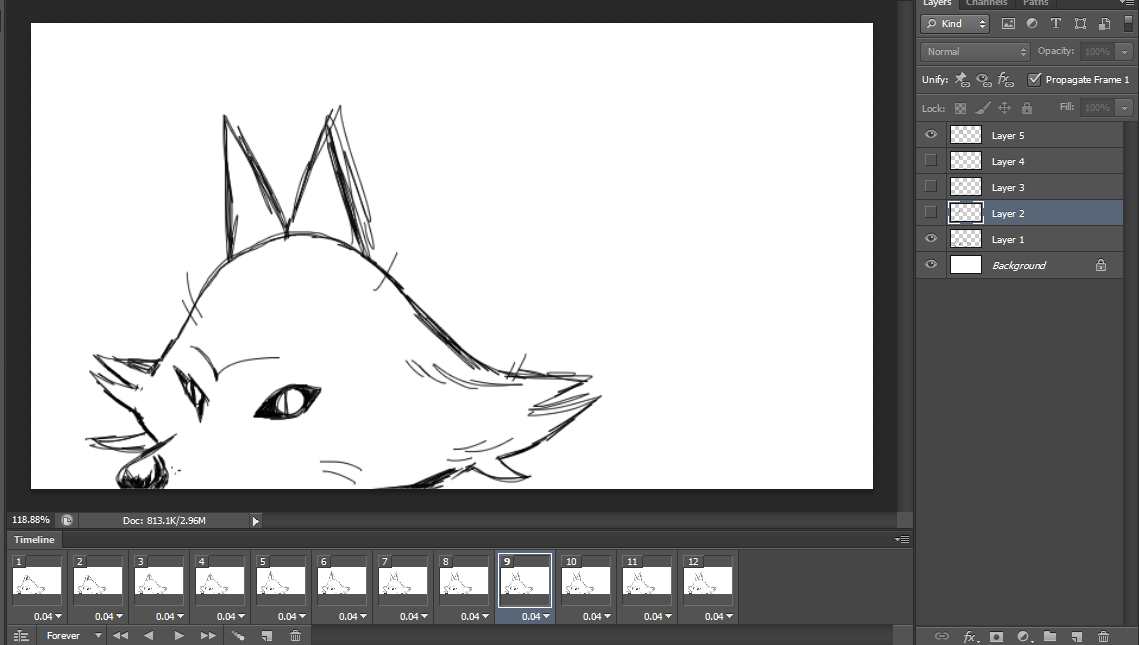Delete layer with Layers panel trash icon

tap(1103, 636)
